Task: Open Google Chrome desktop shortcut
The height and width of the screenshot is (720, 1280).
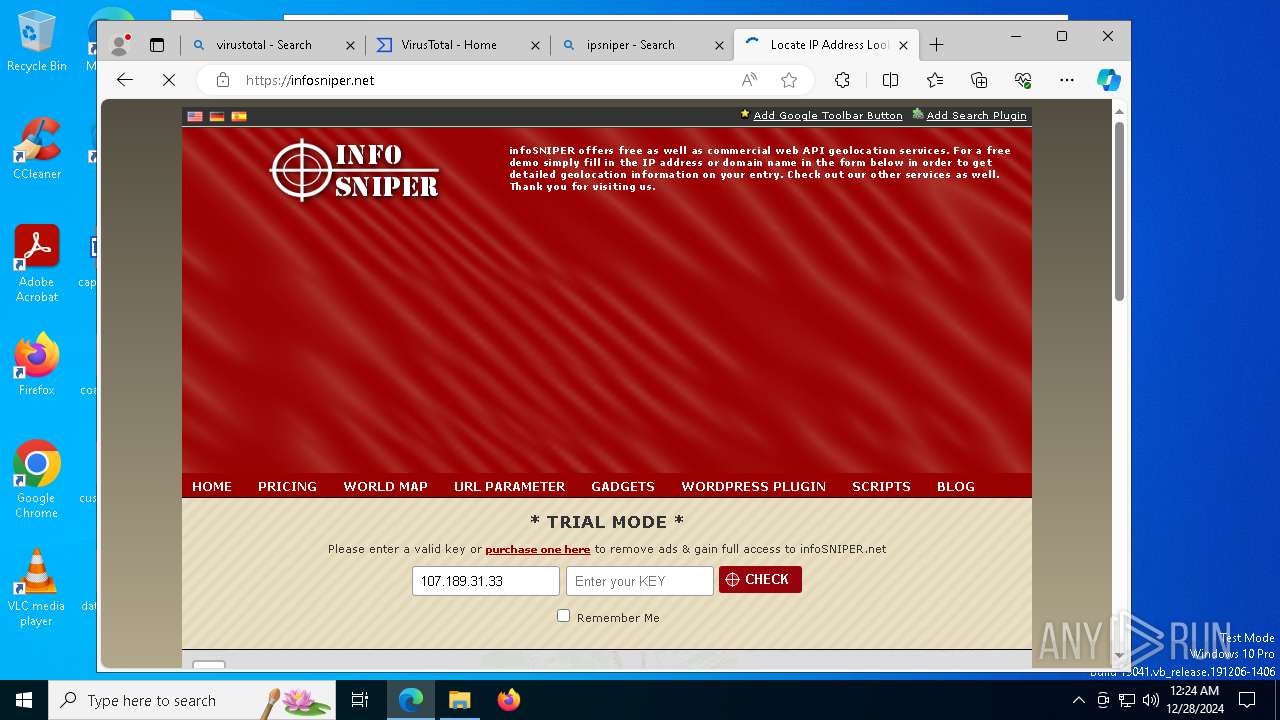Action: point(36,479)
